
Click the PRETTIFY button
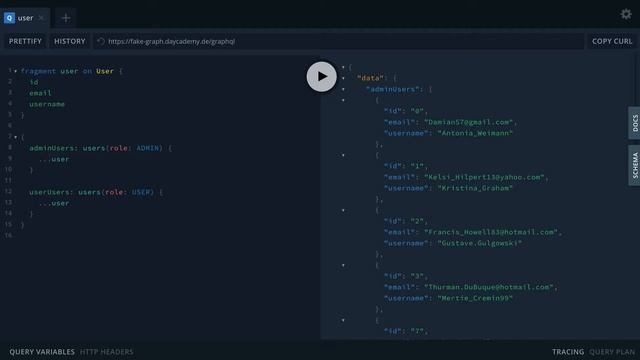coord(25,41)
